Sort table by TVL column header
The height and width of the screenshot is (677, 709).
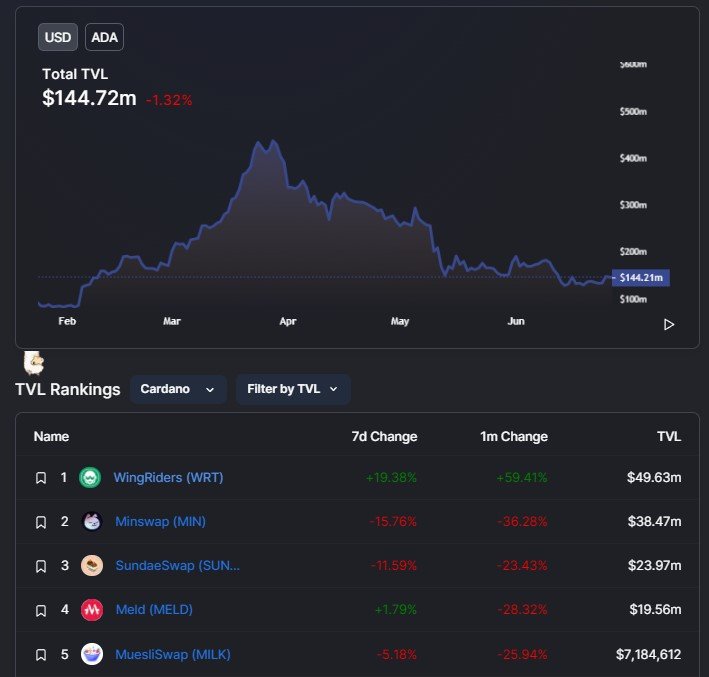[x=669, y=436]
